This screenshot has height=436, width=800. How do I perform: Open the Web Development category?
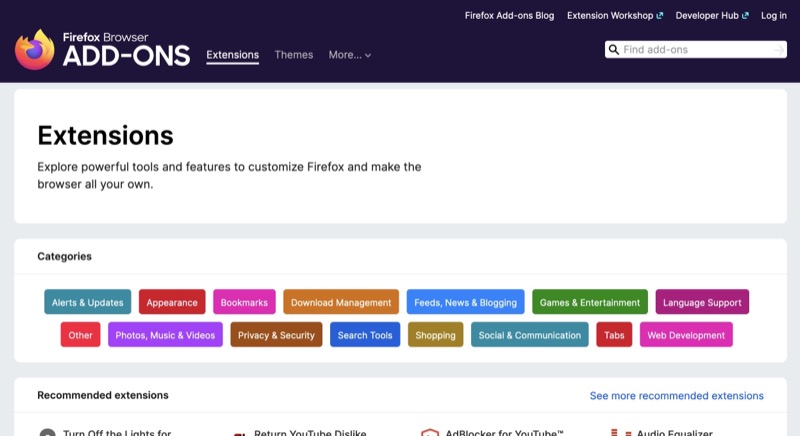click(686, 335)
